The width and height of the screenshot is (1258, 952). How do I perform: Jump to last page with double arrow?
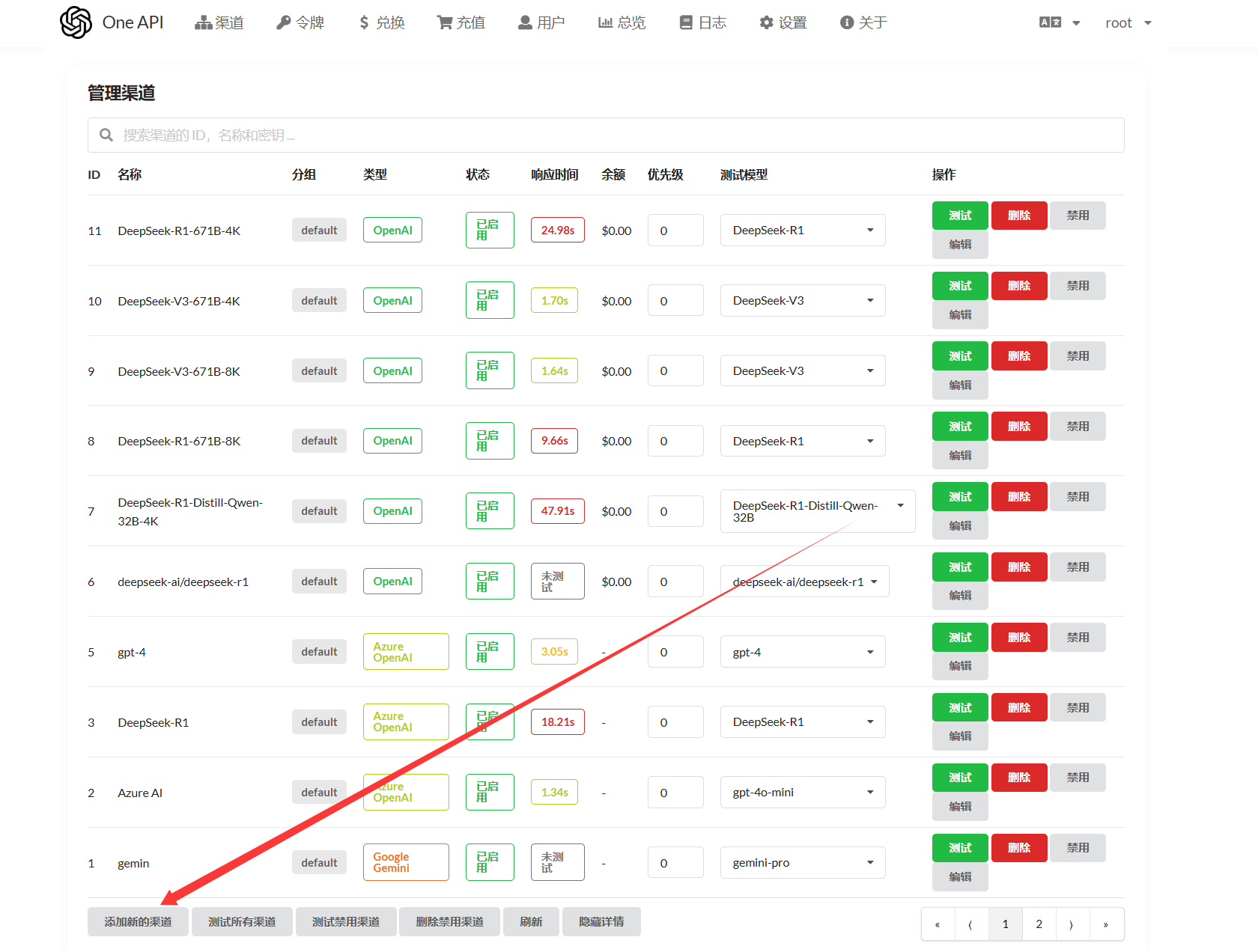point(1106,924)
